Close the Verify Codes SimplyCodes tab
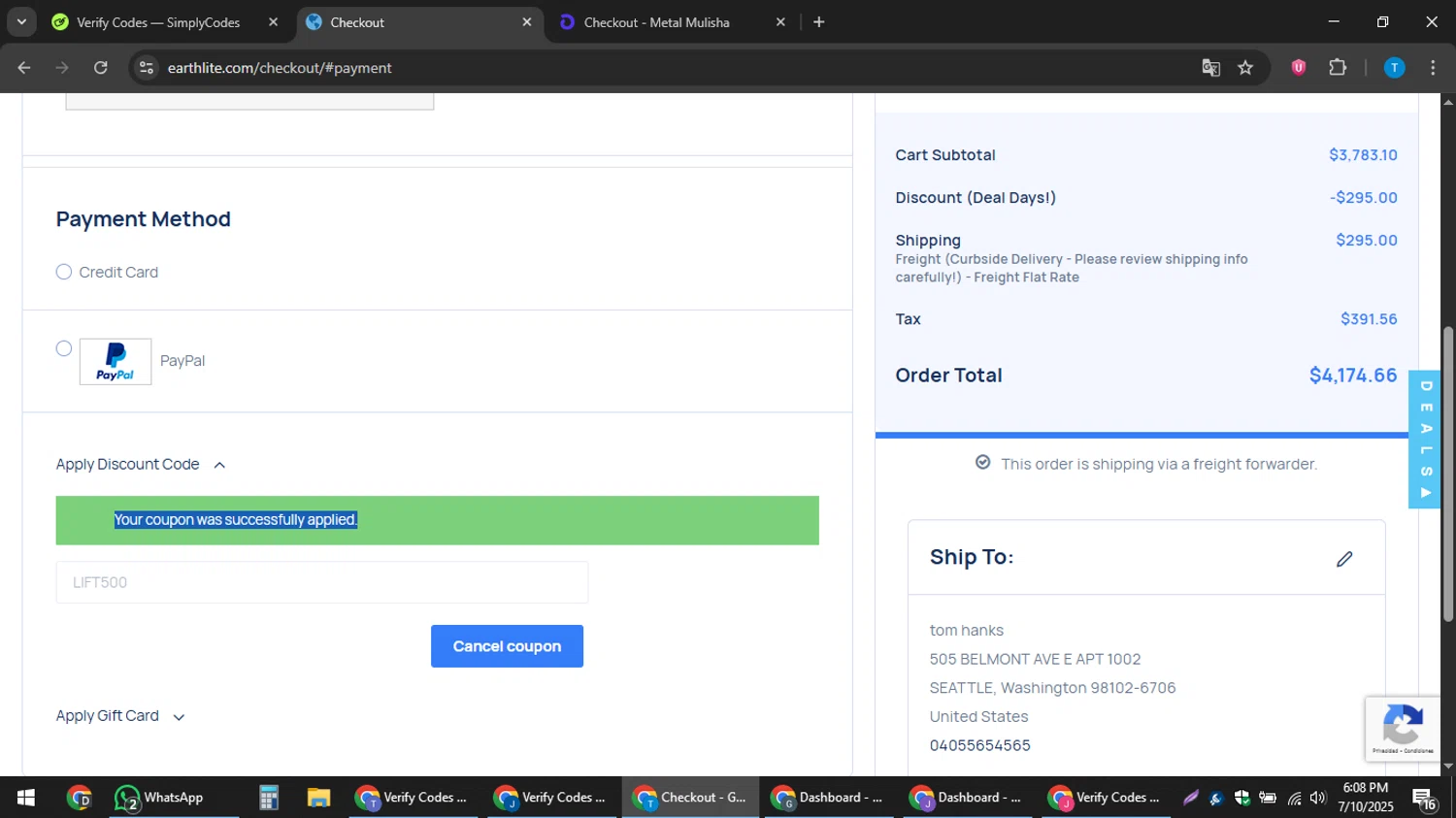Viewport: 1456px width, 818px height. [274, 21]
